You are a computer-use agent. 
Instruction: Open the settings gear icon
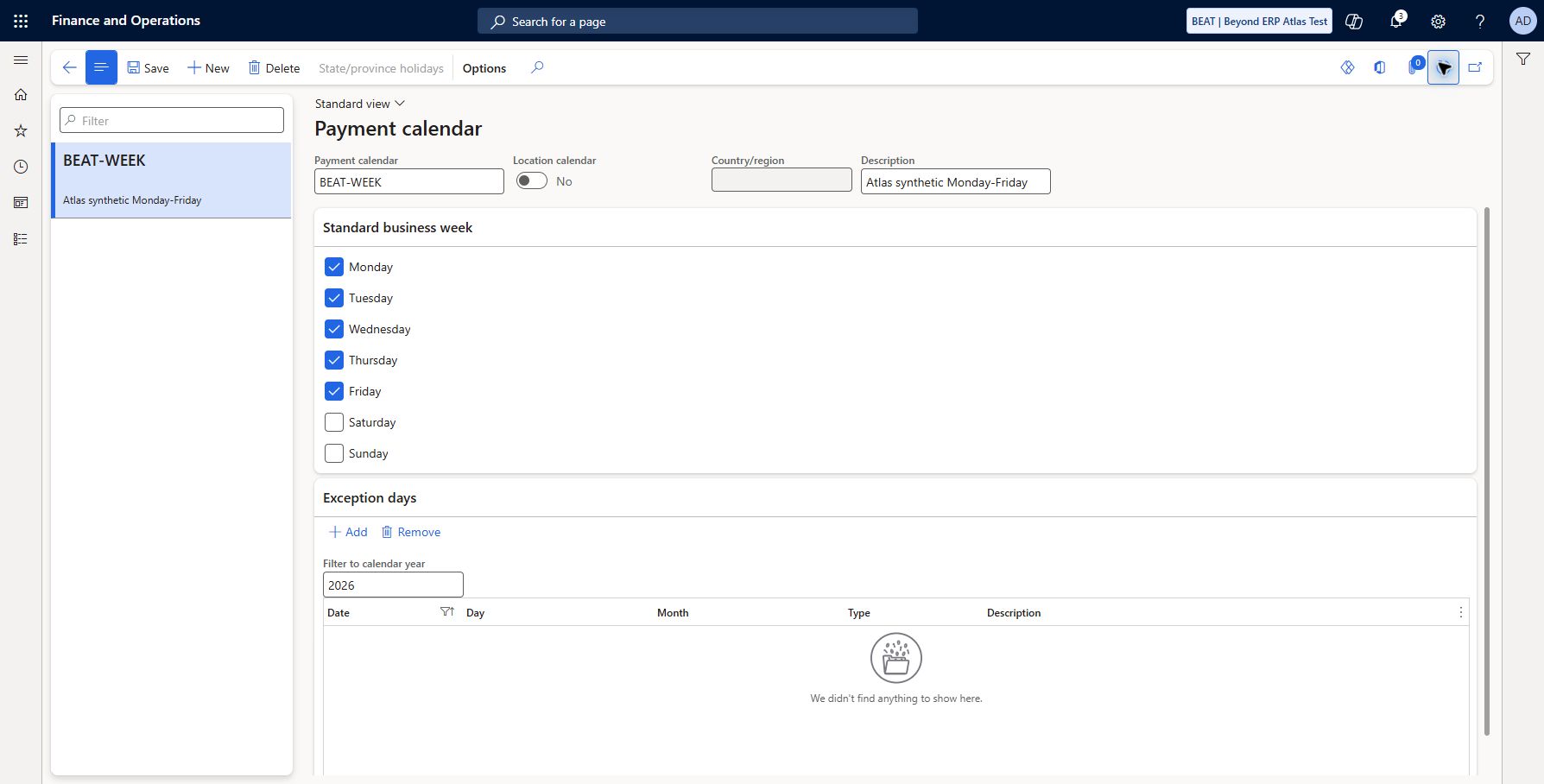click(1438, 22)
